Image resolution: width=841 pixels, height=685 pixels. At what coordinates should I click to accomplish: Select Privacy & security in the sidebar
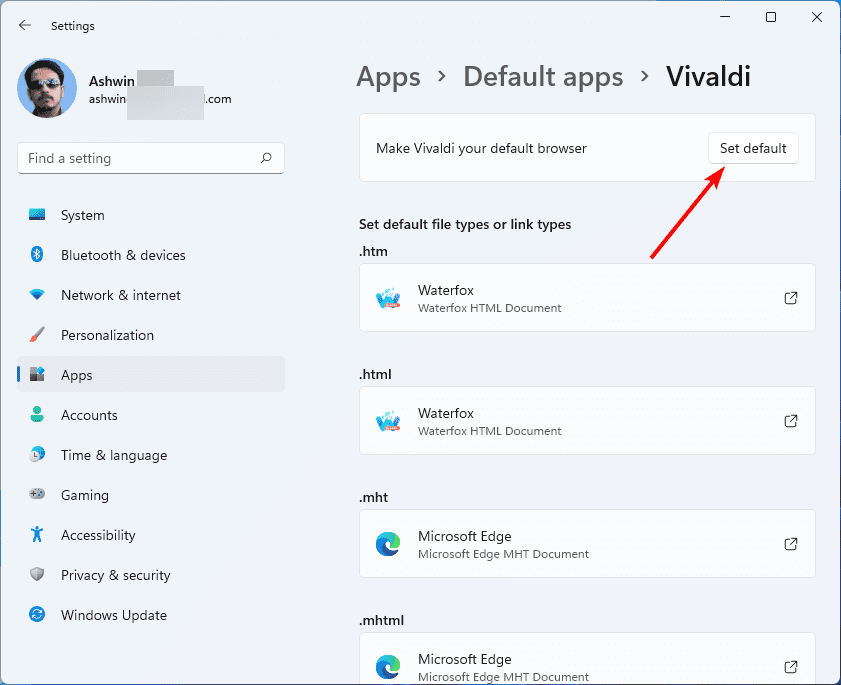(116, 575)
